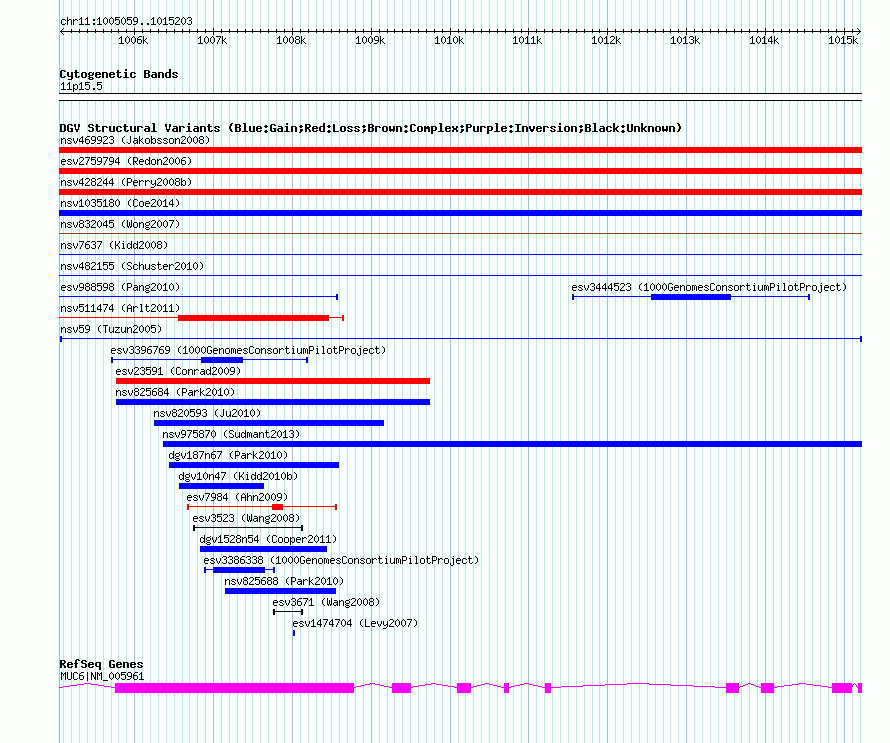
Task: Click the esv7984 (Ahn2009) red block
Action: [x=278, y=507]
